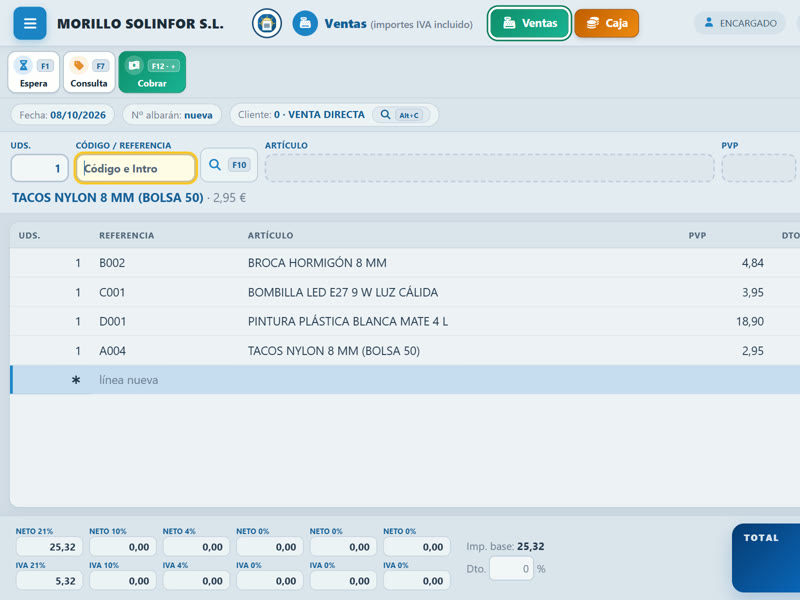Click the empty ARTÍCULO description box
The image size is (800, 600).
tap(490, 168)
